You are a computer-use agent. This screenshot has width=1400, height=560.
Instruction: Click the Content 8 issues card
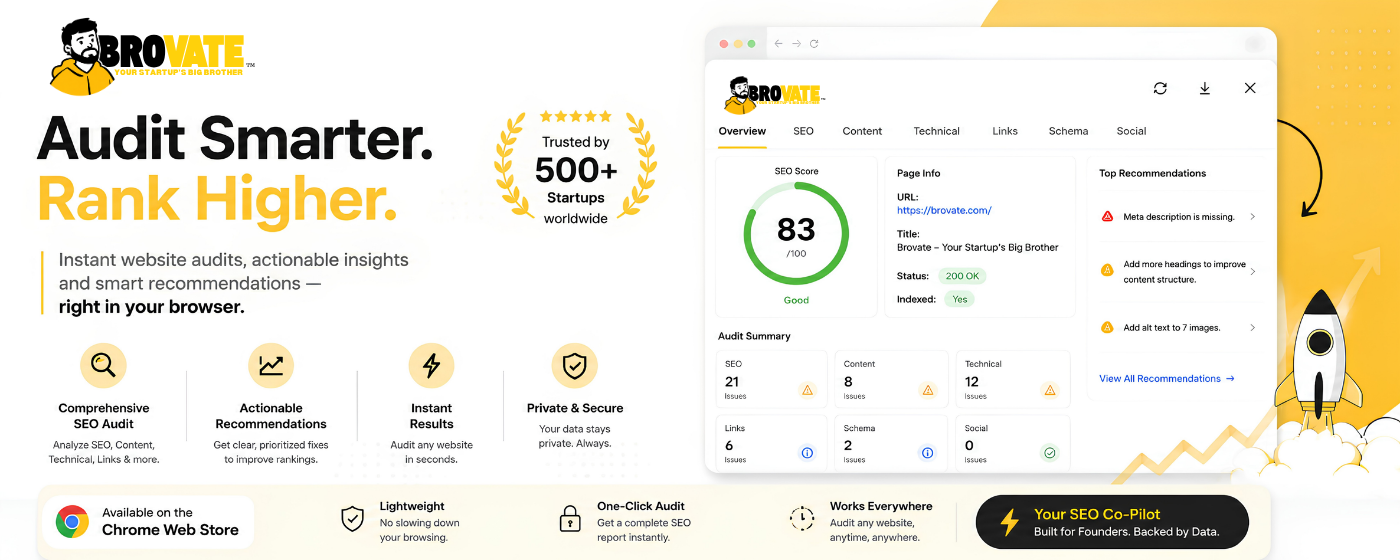(x=893, y=379)
